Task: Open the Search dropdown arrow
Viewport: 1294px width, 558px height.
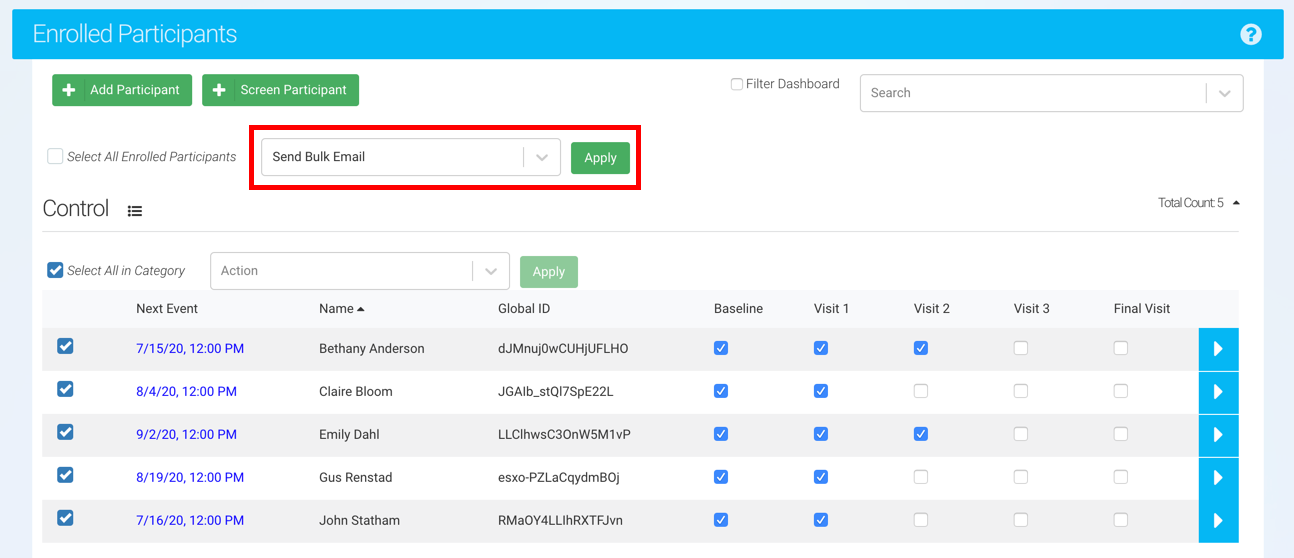Action: [1224, 93]
